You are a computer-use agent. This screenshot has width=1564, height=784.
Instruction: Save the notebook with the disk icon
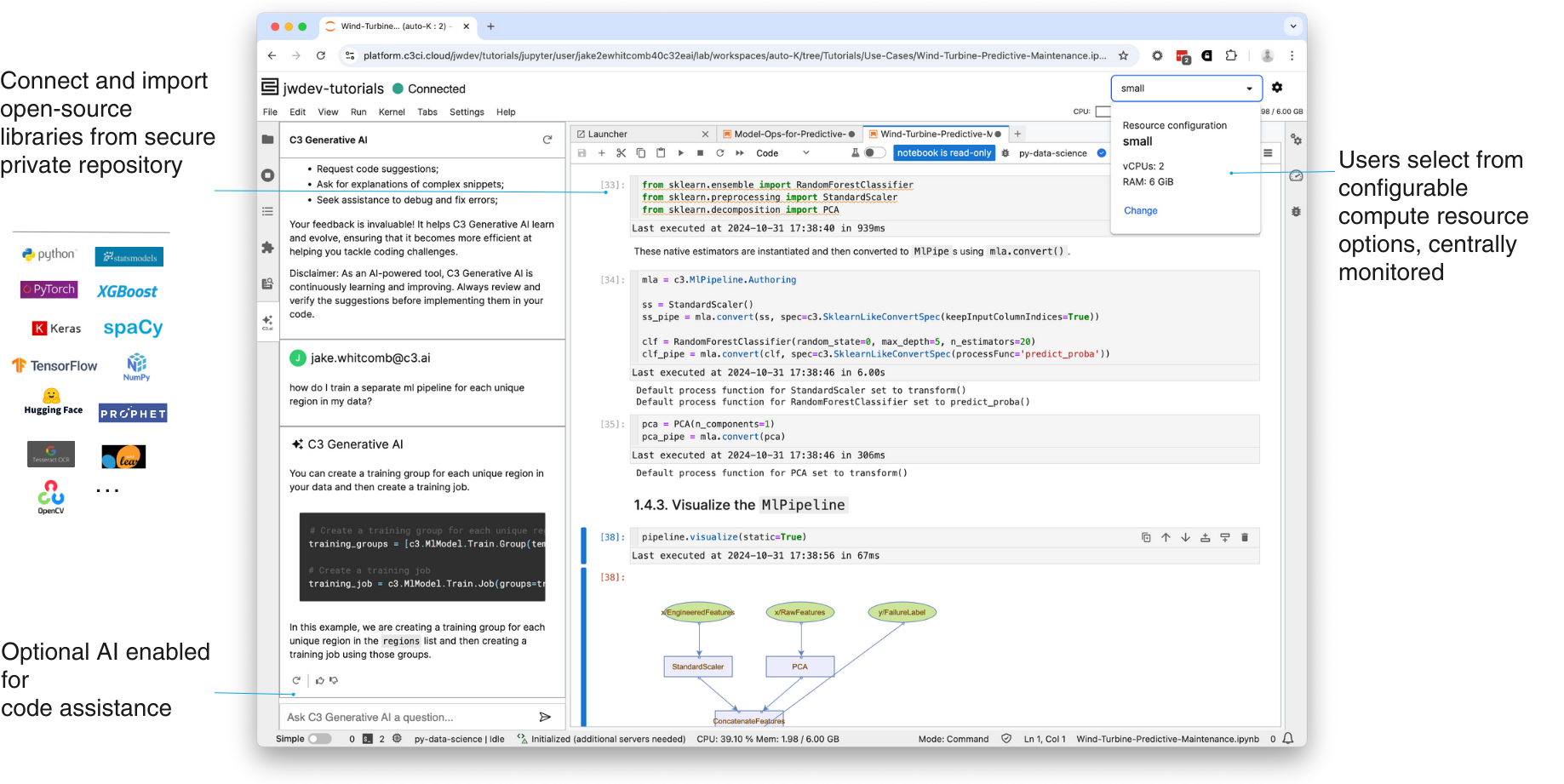click(582, 153)
